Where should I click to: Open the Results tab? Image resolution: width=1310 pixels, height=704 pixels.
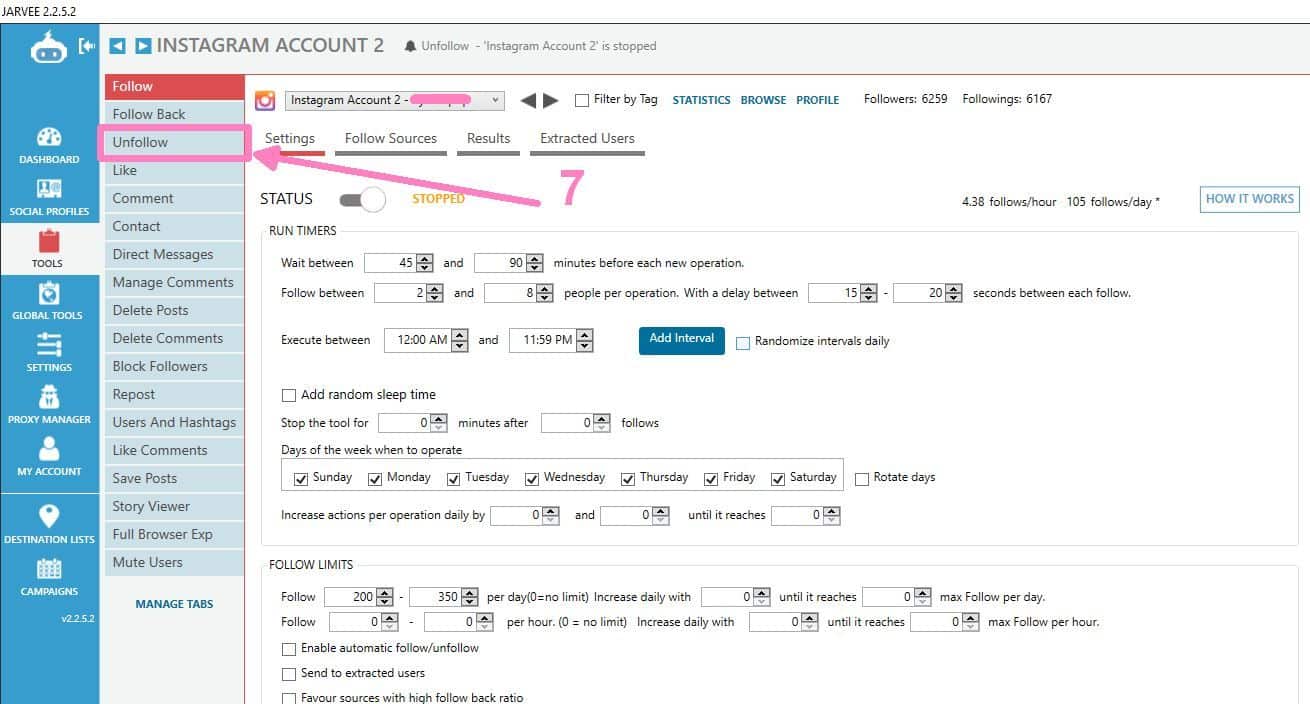coord(489,139)
